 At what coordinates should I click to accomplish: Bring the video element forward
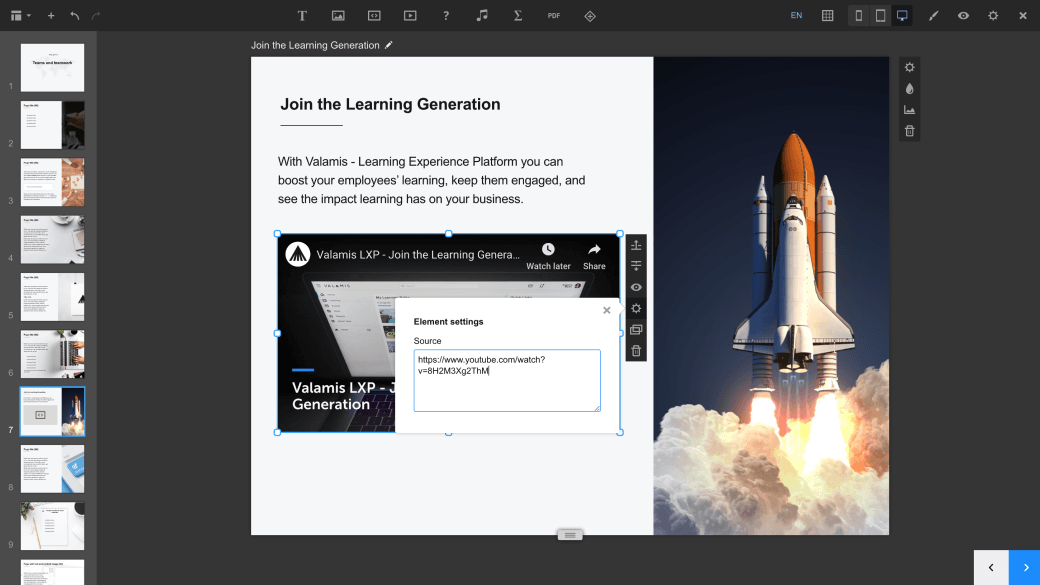[636, 245]
